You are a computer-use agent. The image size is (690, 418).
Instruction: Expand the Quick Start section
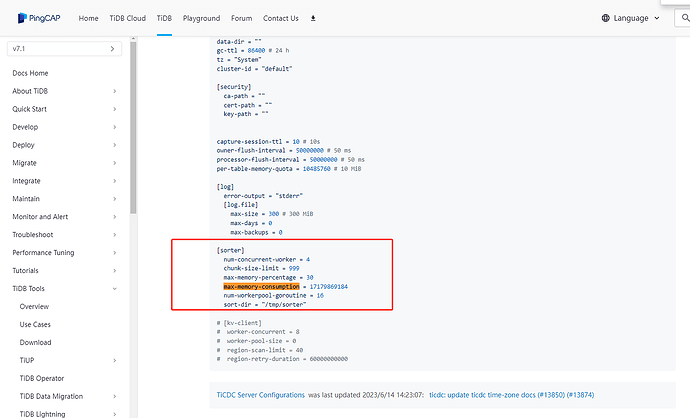tap(114, 109)
